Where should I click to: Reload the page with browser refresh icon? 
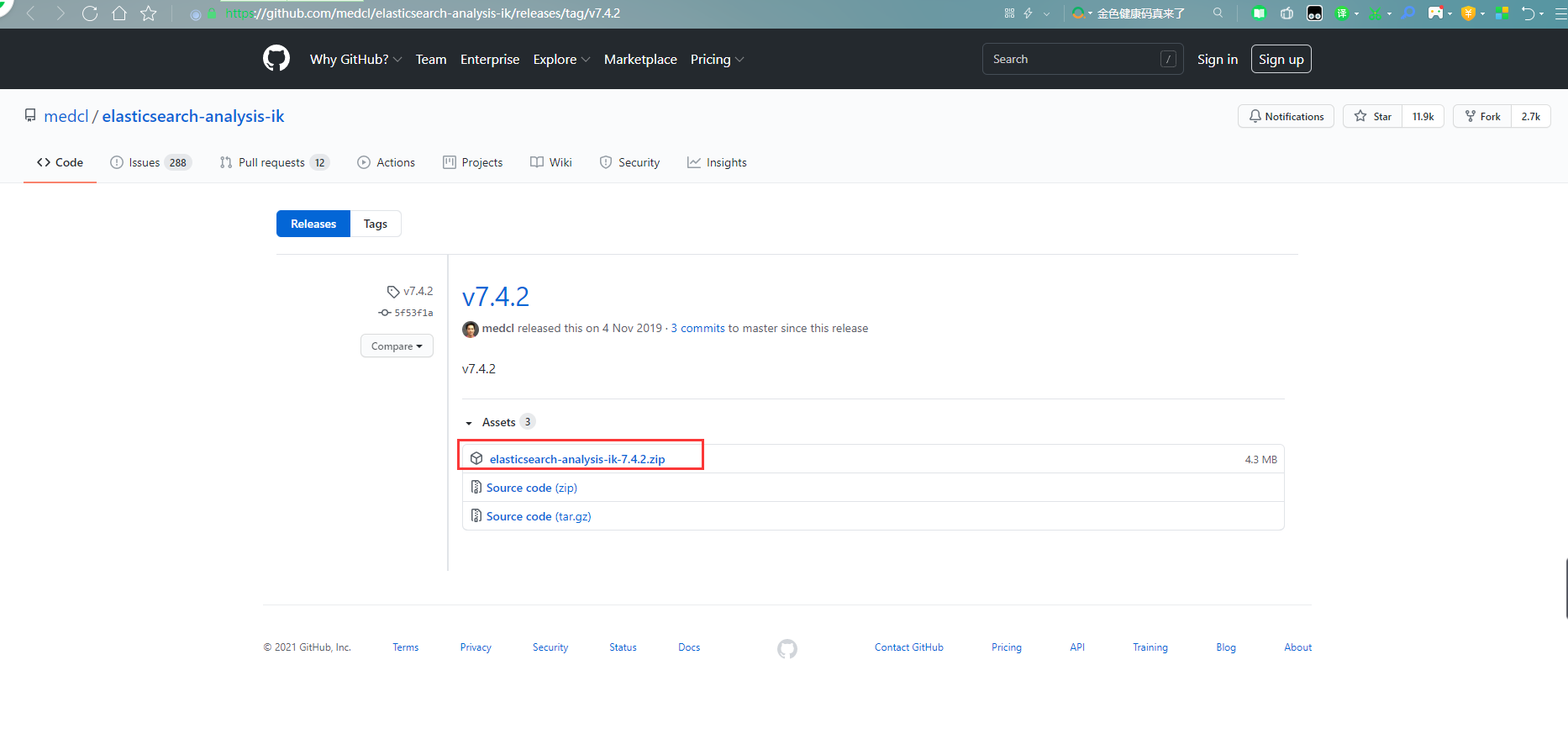90,13
